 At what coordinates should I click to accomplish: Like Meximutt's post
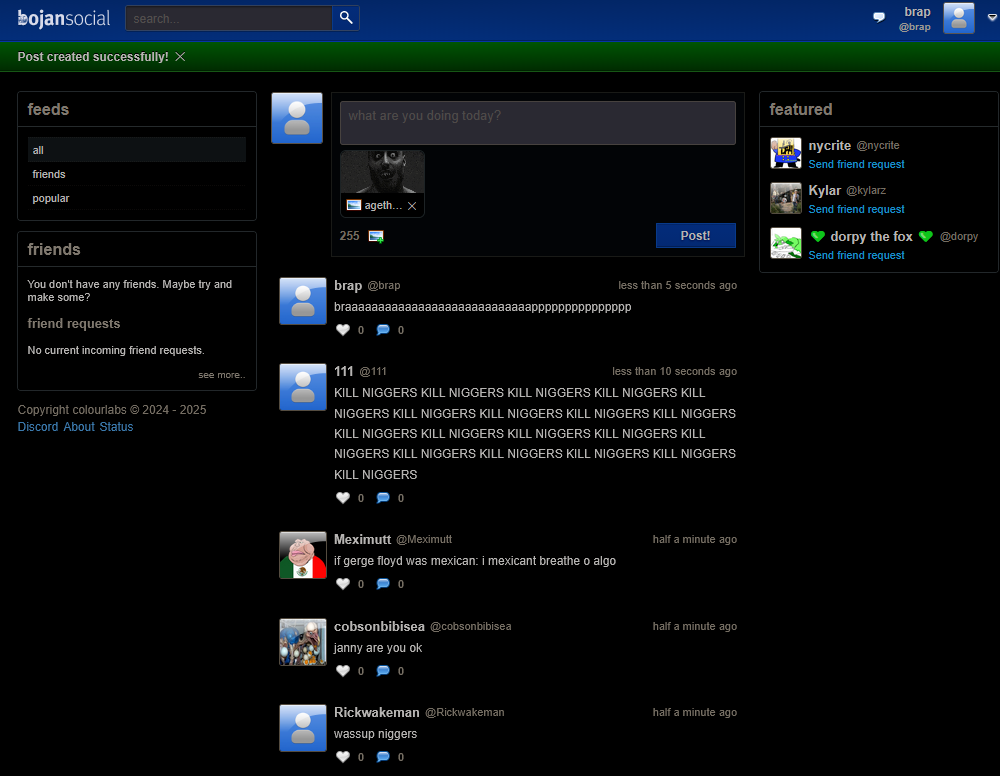(x=343, y=584)
